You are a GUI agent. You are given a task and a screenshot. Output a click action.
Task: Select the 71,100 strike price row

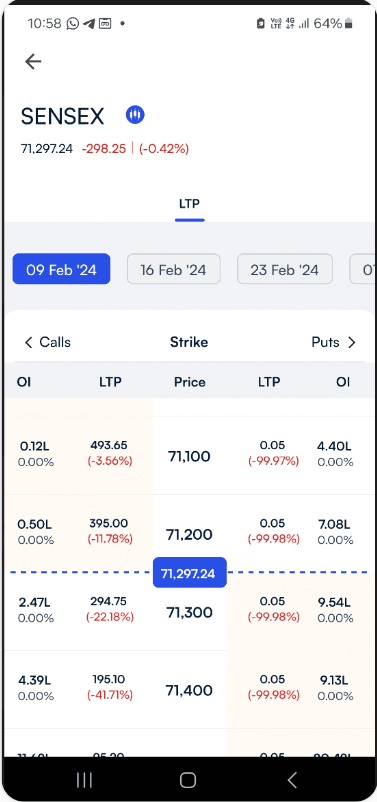(189, 455)
